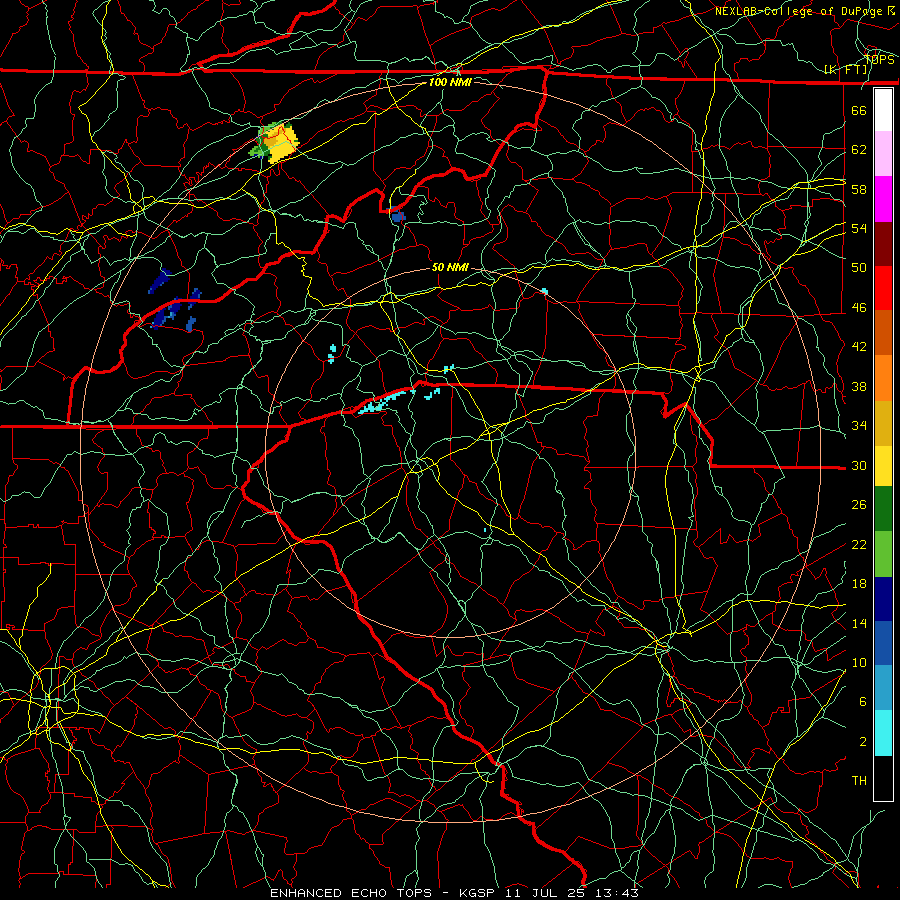Click the dark green legend swatch
Screen dimensions: 900x900
(883, 509)
